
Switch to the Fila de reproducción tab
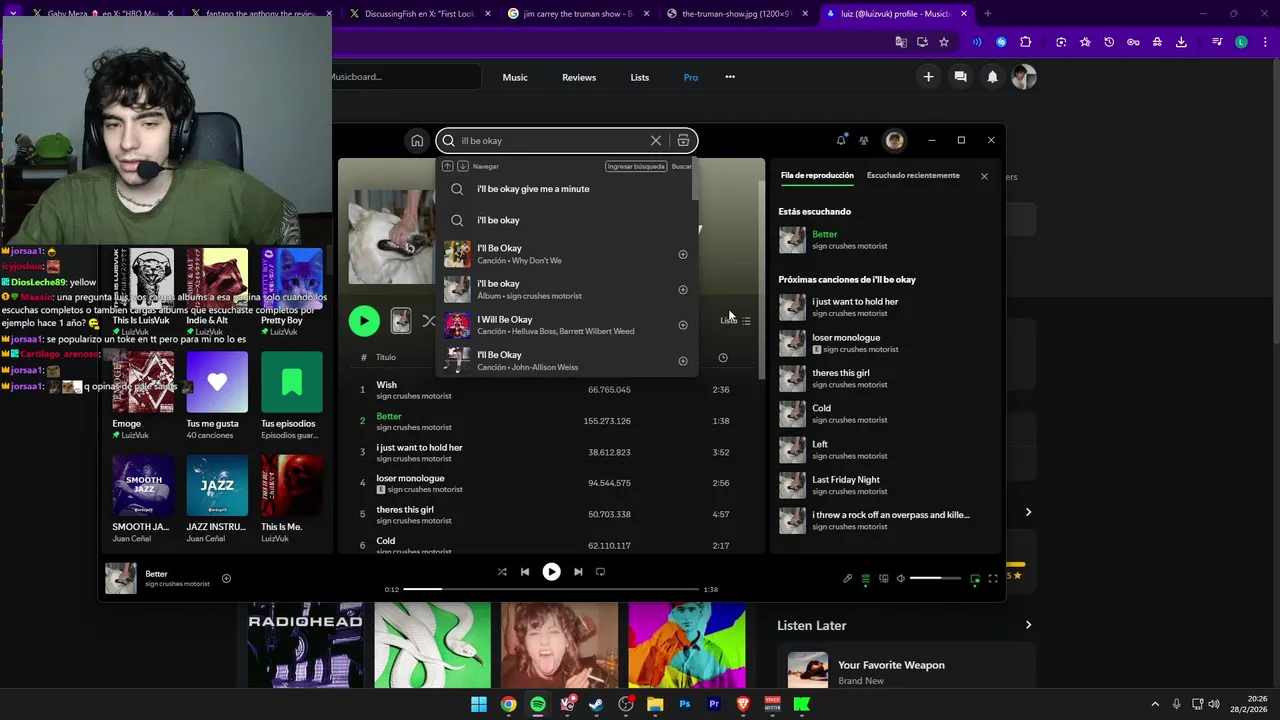(x=817, y=175)
